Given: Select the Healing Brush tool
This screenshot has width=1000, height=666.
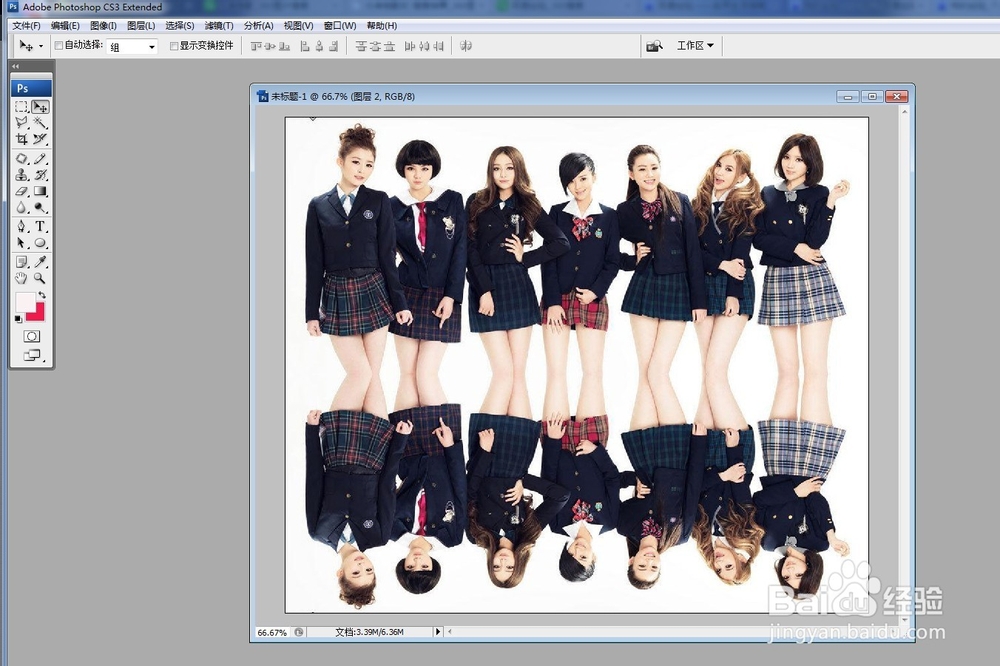Looking at the screenshot, I should pyautogui.click(x=21, y=158).
